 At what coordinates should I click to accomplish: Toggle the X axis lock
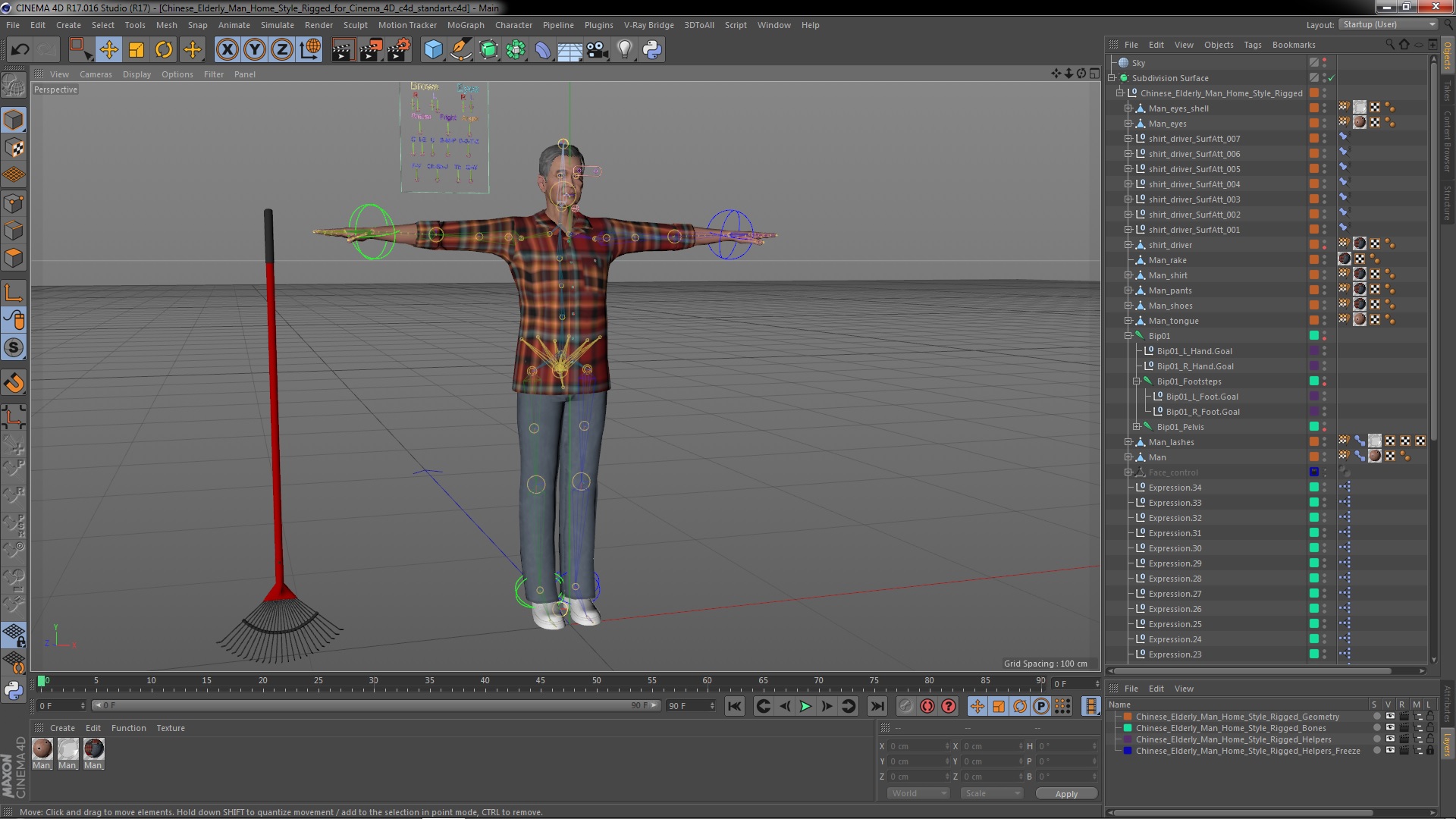(227, 50)
